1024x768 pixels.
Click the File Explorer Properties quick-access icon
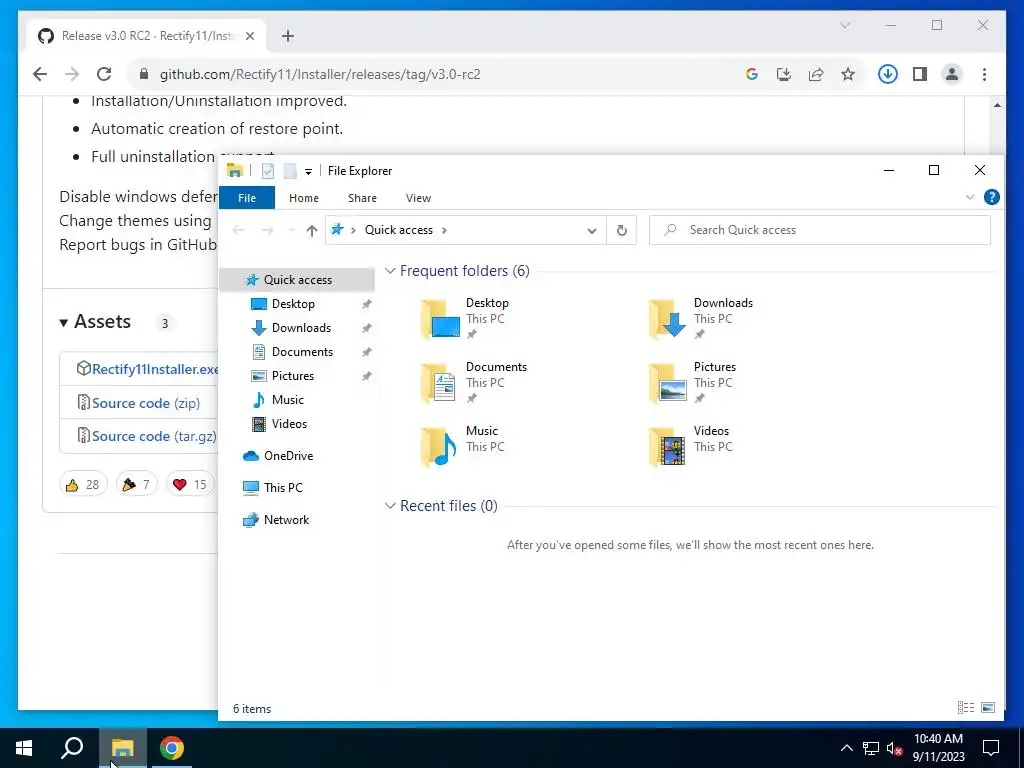(268, 171)
